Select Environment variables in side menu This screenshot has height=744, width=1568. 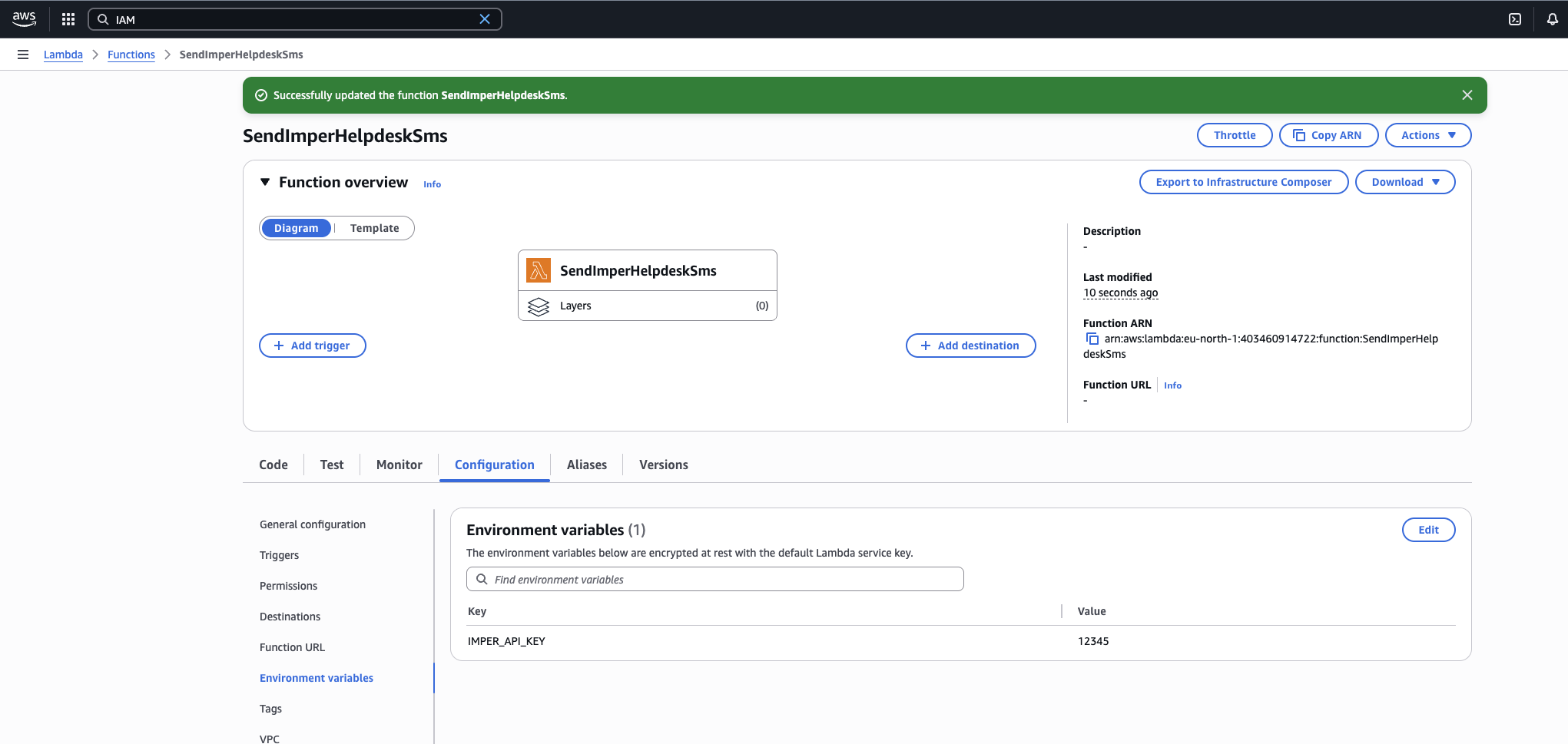click(317, 678)
